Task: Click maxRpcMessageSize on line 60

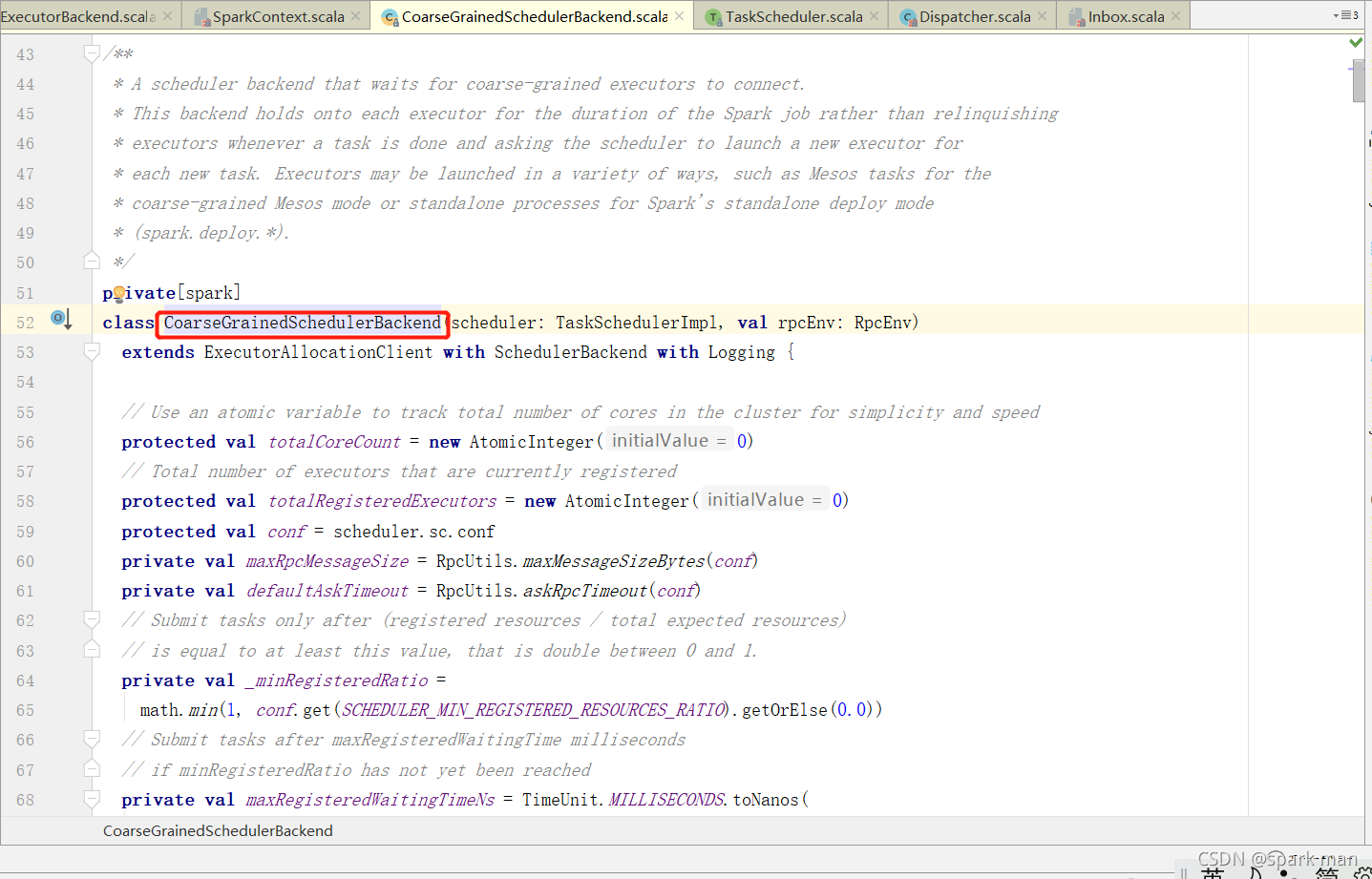Action: click(327, 561)
